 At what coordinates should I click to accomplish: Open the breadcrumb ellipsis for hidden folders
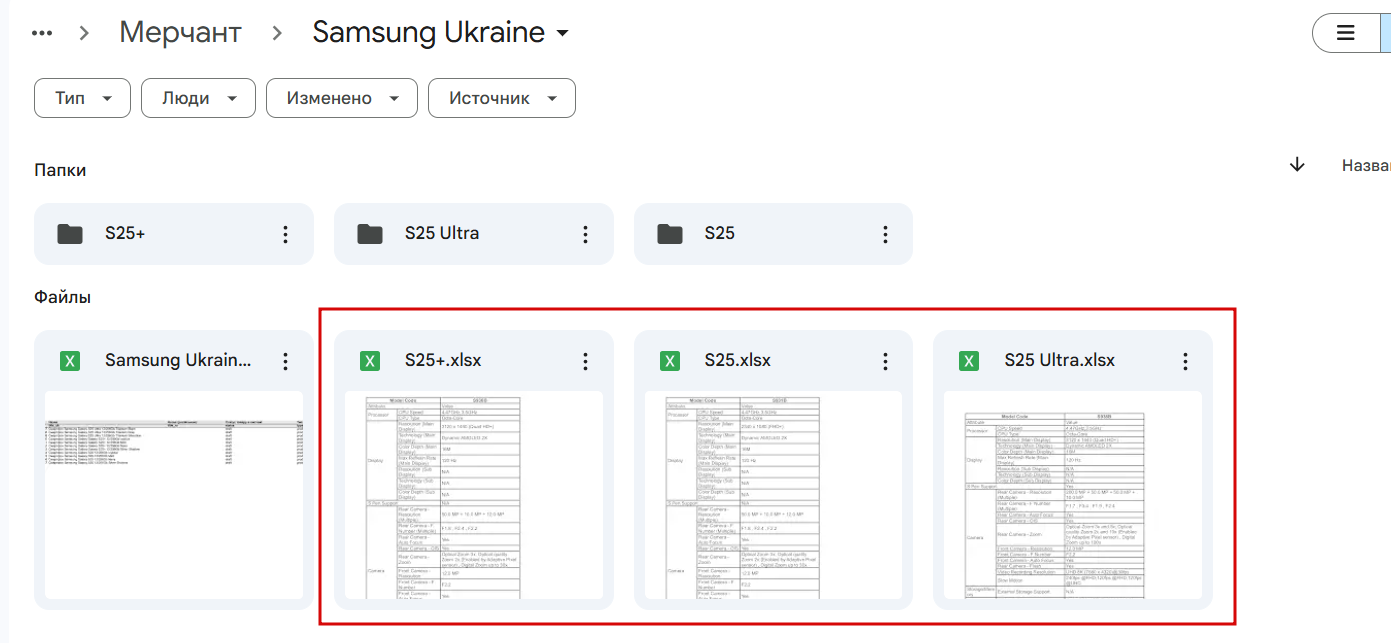[x=42, y=32]
